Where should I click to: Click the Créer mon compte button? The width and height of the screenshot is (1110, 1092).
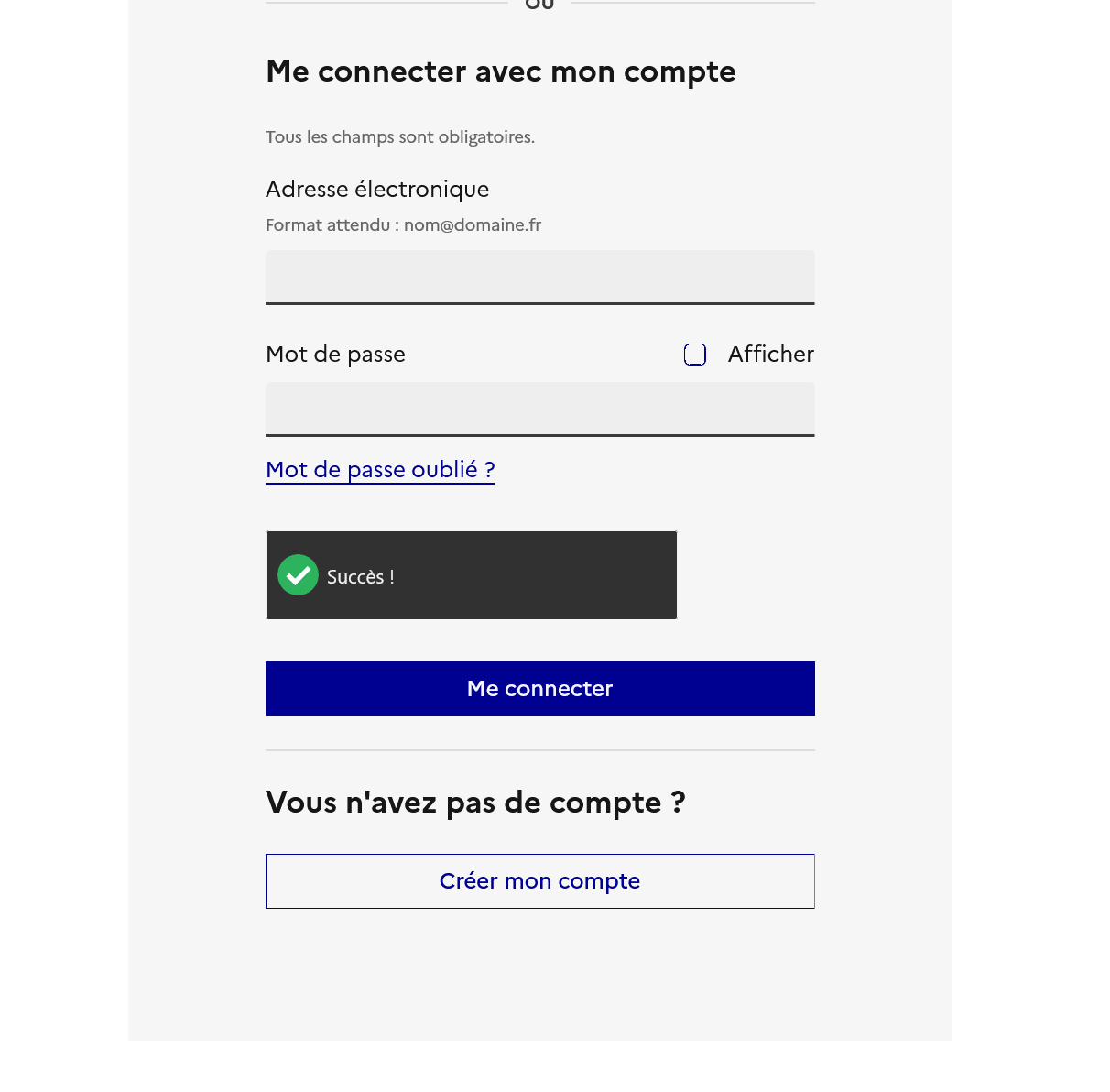540,881
